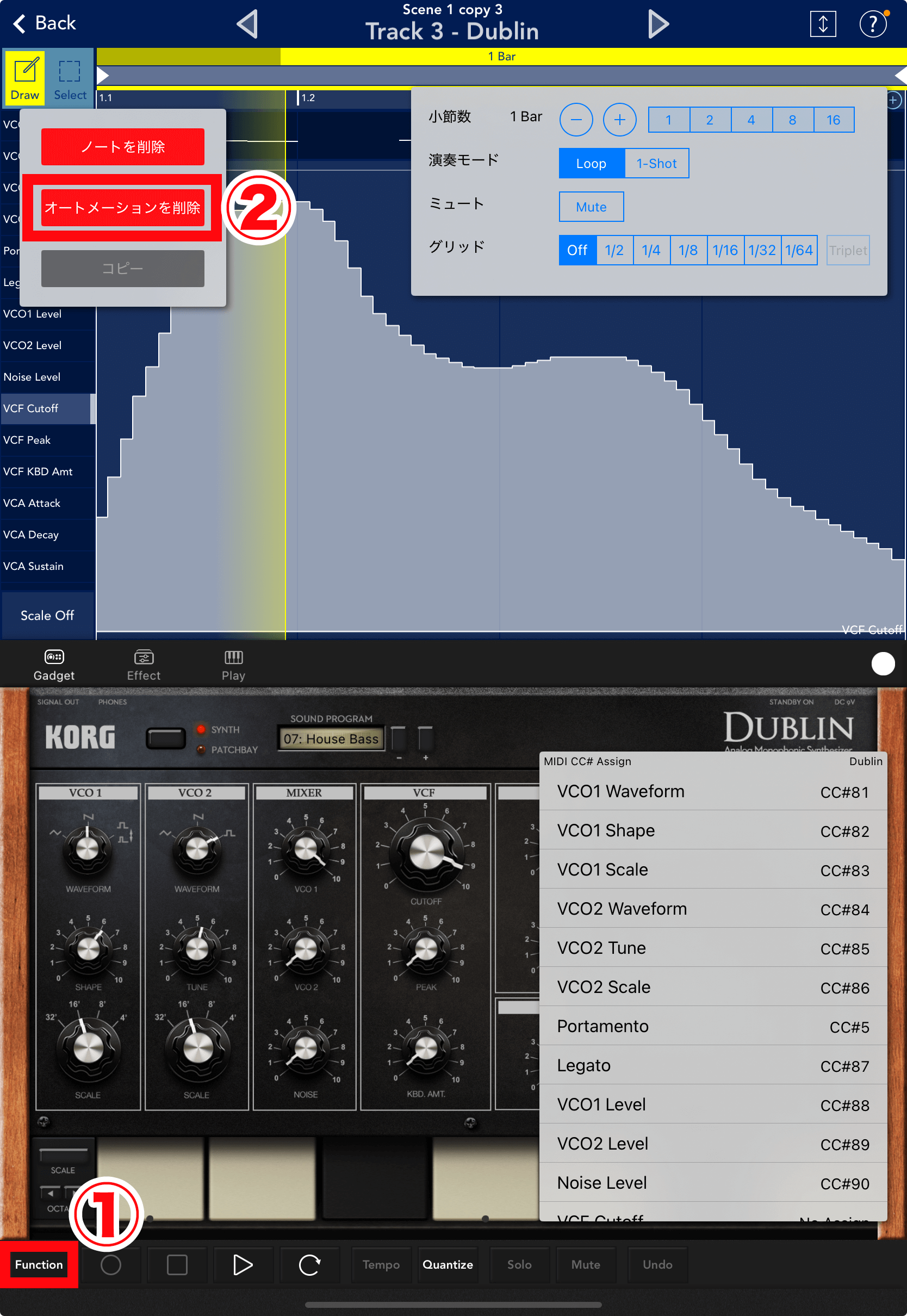Tap the vertical expand view icon
The width and height of the screenshot is (907, 1316).
click(822, 24)
